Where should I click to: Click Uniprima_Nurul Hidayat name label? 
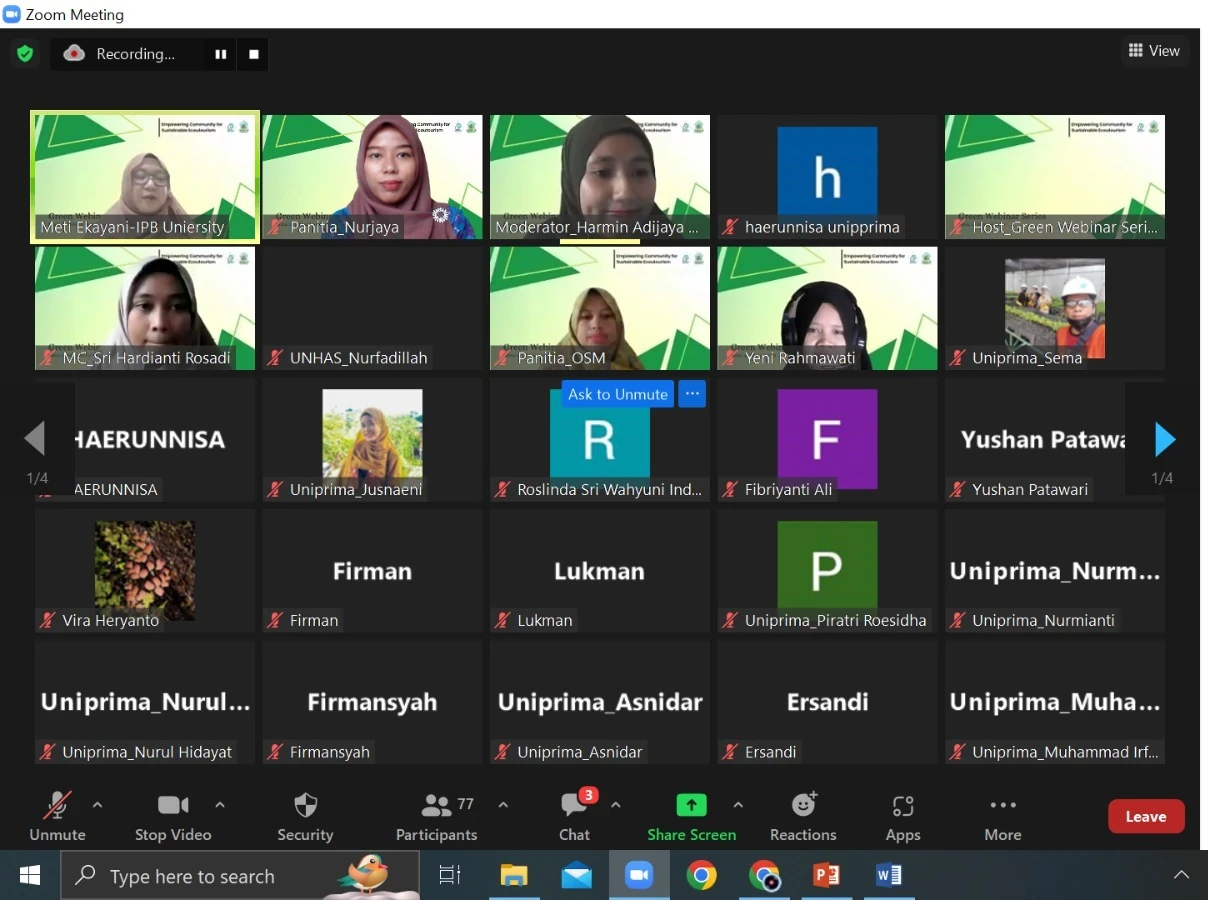(x=147, y=752)
